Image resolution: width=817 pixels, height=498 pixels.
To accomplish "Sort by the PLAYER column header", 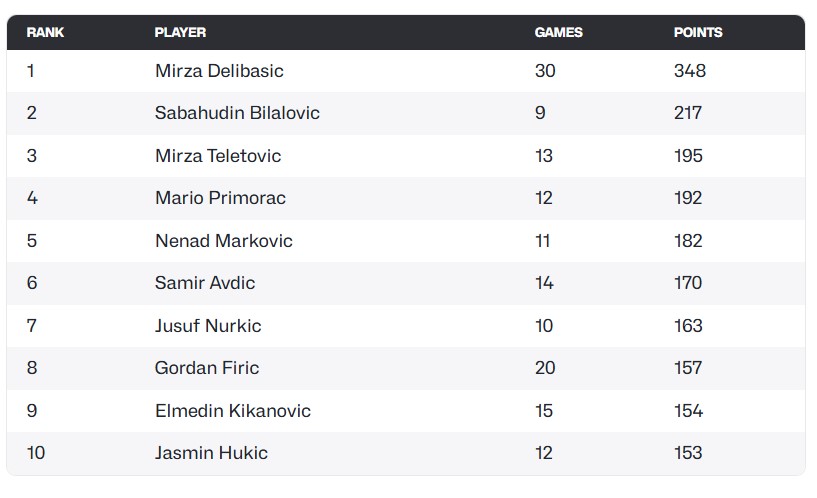I will pos(180,32).
